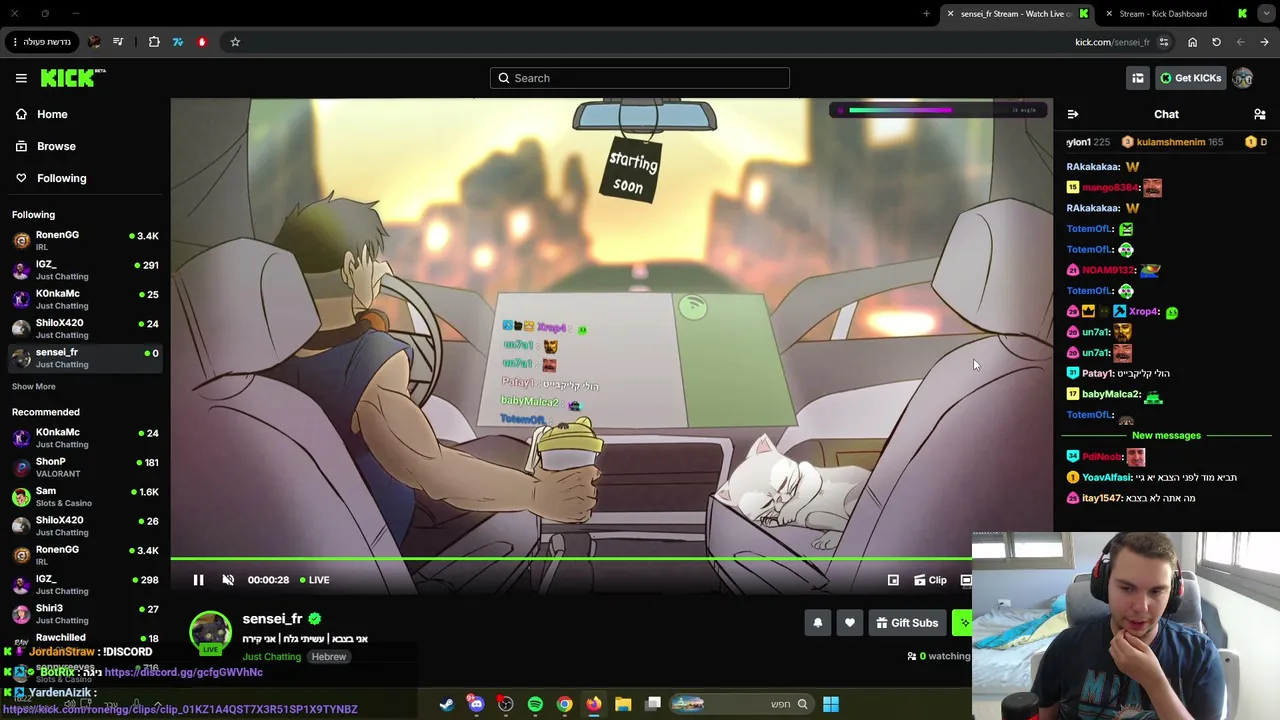Open sensei_fr channel in the Following list
Image resolution: width=1280 pixels, height=720 pixels.
click(84, 358)
